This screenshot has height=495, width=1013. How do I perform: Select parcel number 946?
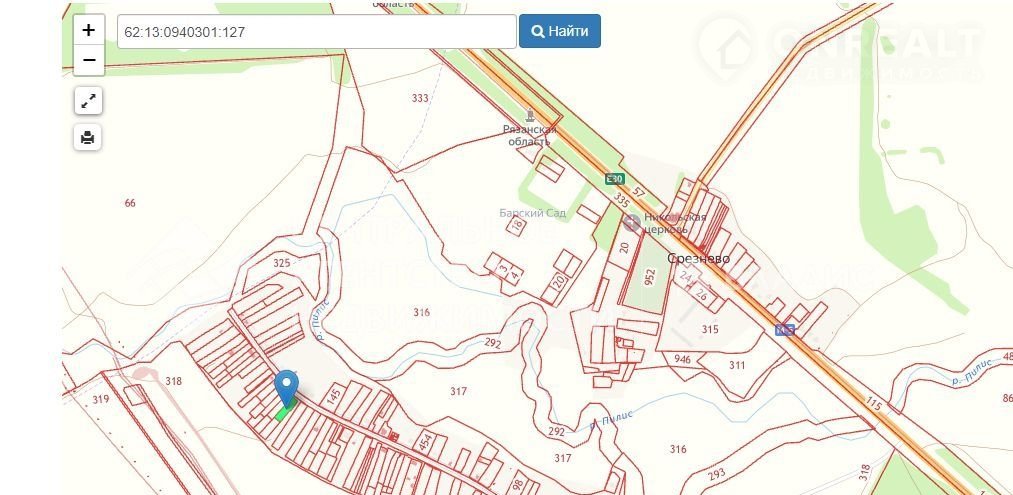coord(682,360)
